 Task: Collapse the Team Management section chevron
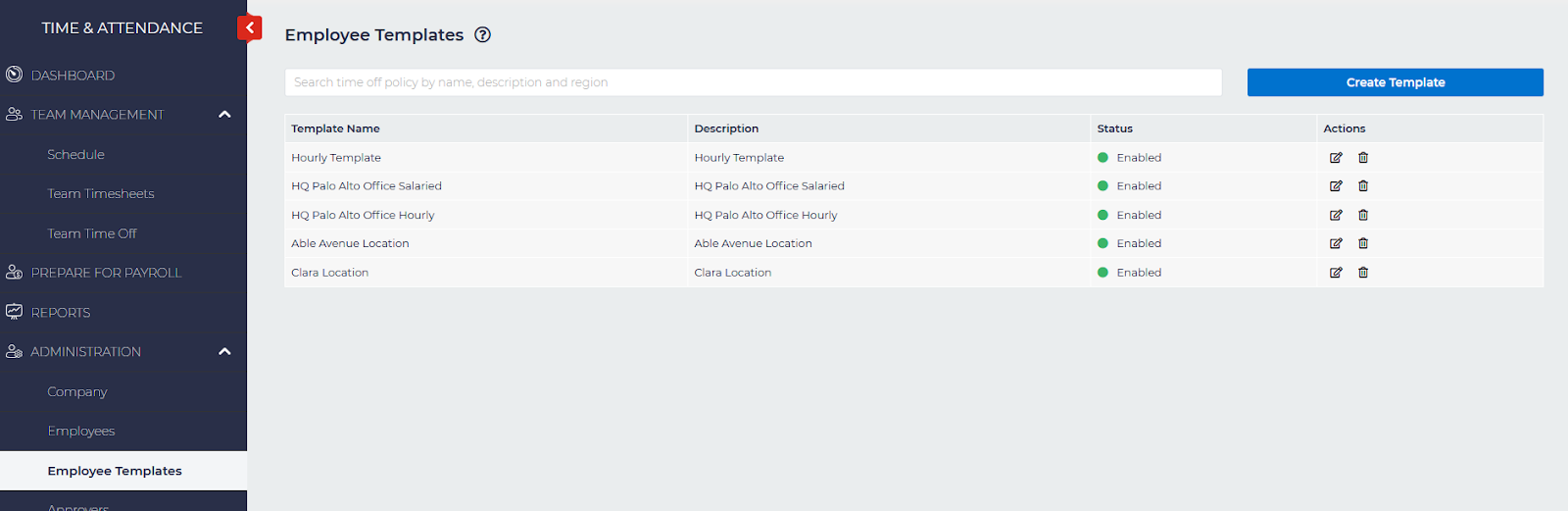click(224, 115)
